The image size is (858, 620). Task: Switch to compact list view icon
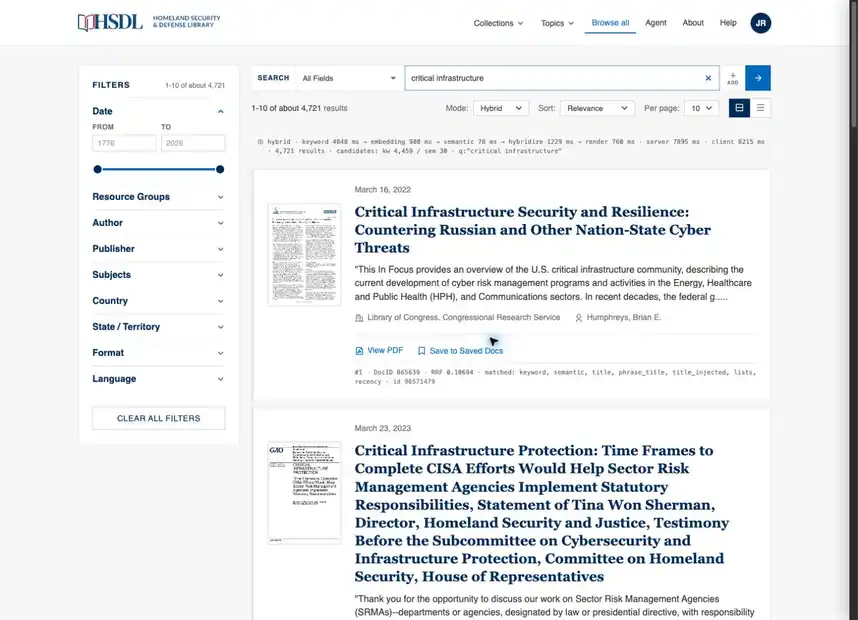pyautogui.click(x=760, y=108)
